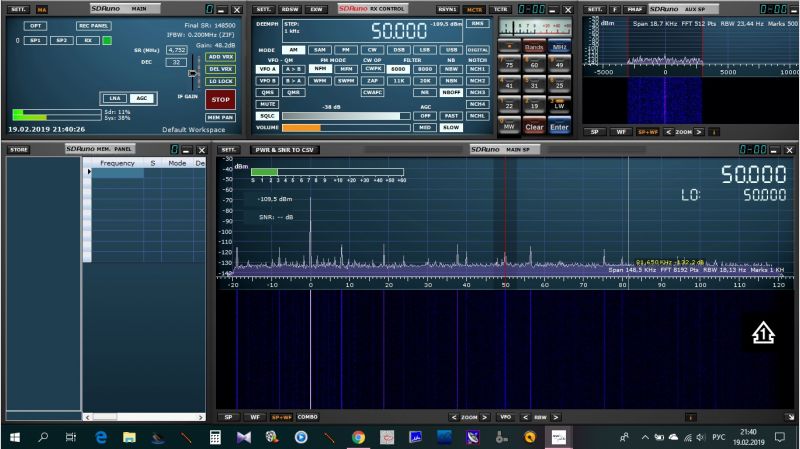
Task: Click the home arrow icon on the waterfall
Action: [763, 333]
